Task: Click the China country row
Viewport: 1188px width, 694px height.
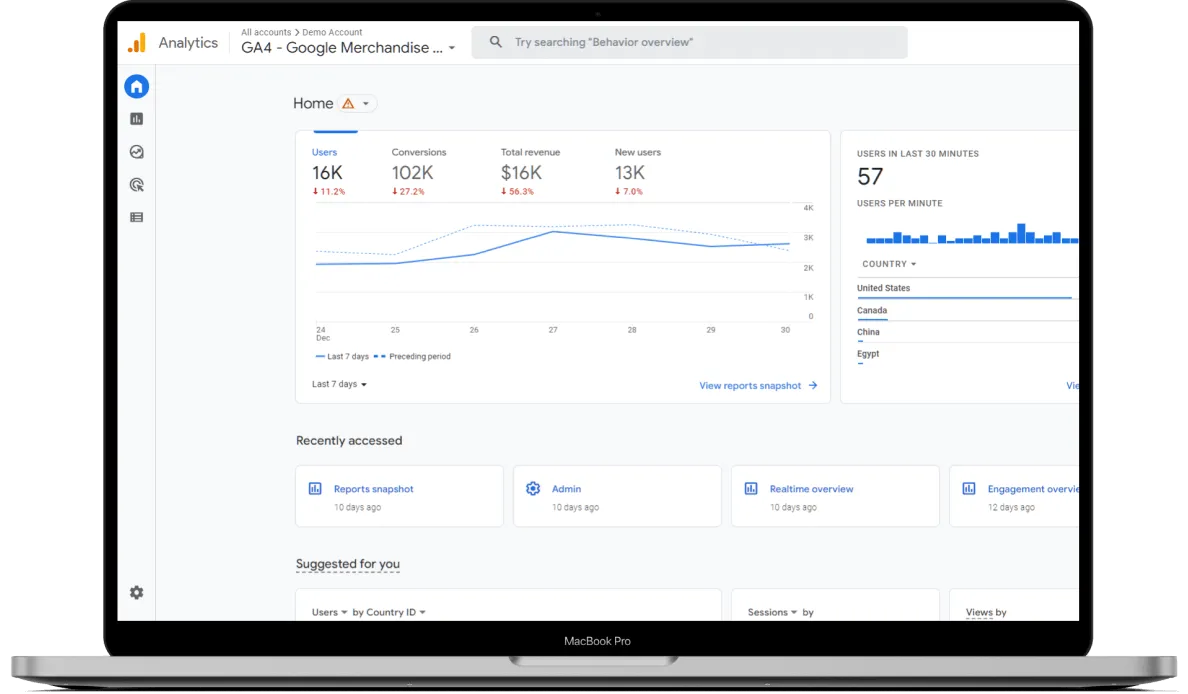Action: pyautogui.click(x=968, y=334)
